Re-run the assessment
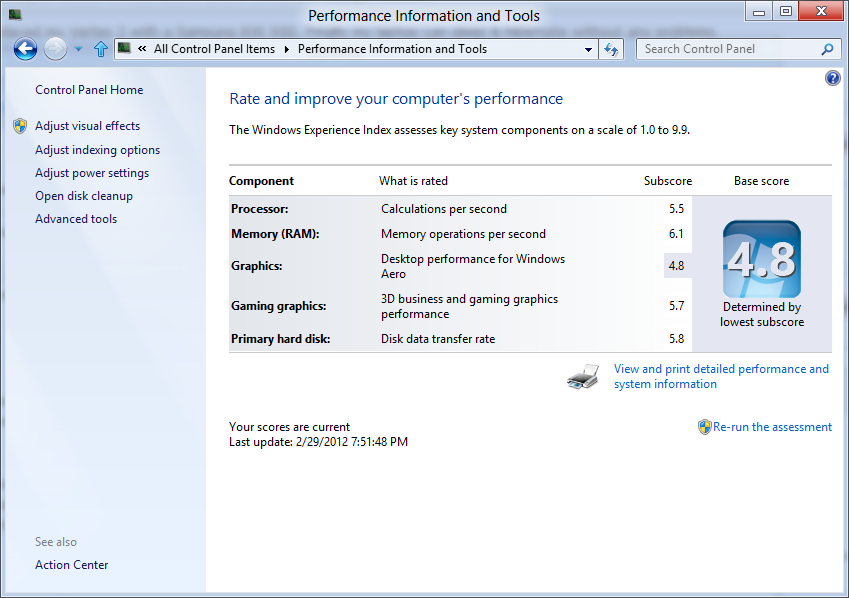The image size is (849, 598). (772, 427)
